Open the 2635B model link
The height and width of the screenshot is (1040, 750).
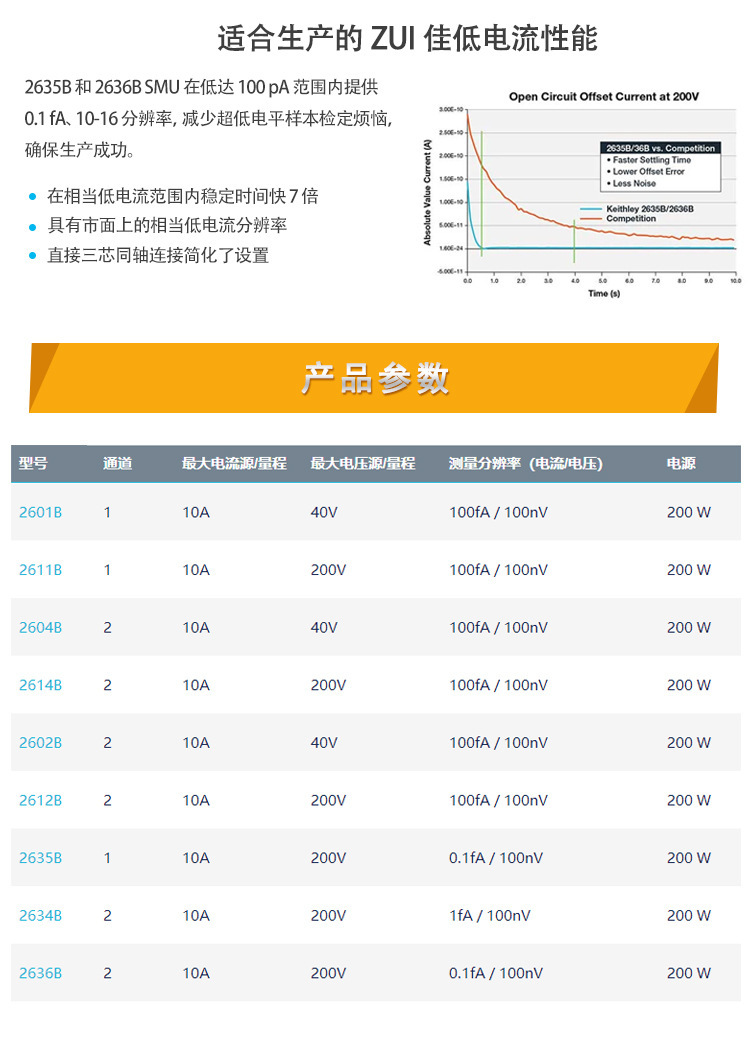[40, 858]
